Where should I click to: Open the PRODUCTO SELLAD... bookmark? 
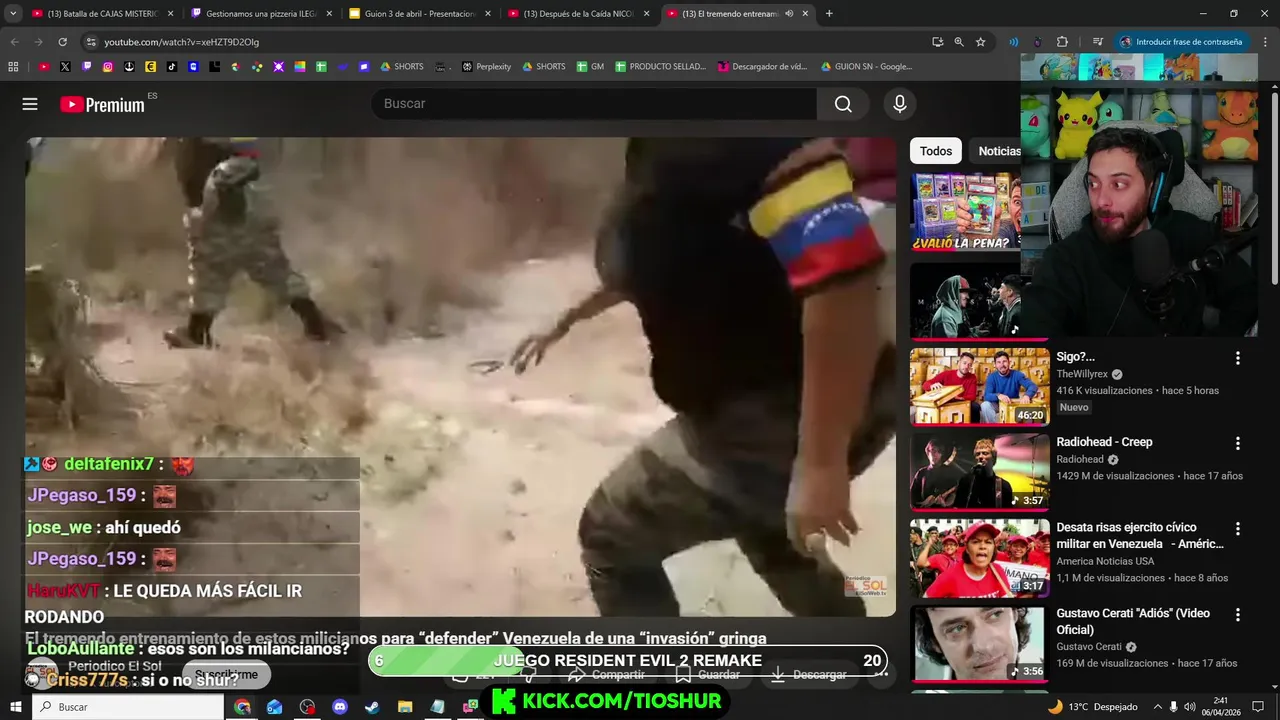(661, 67)
